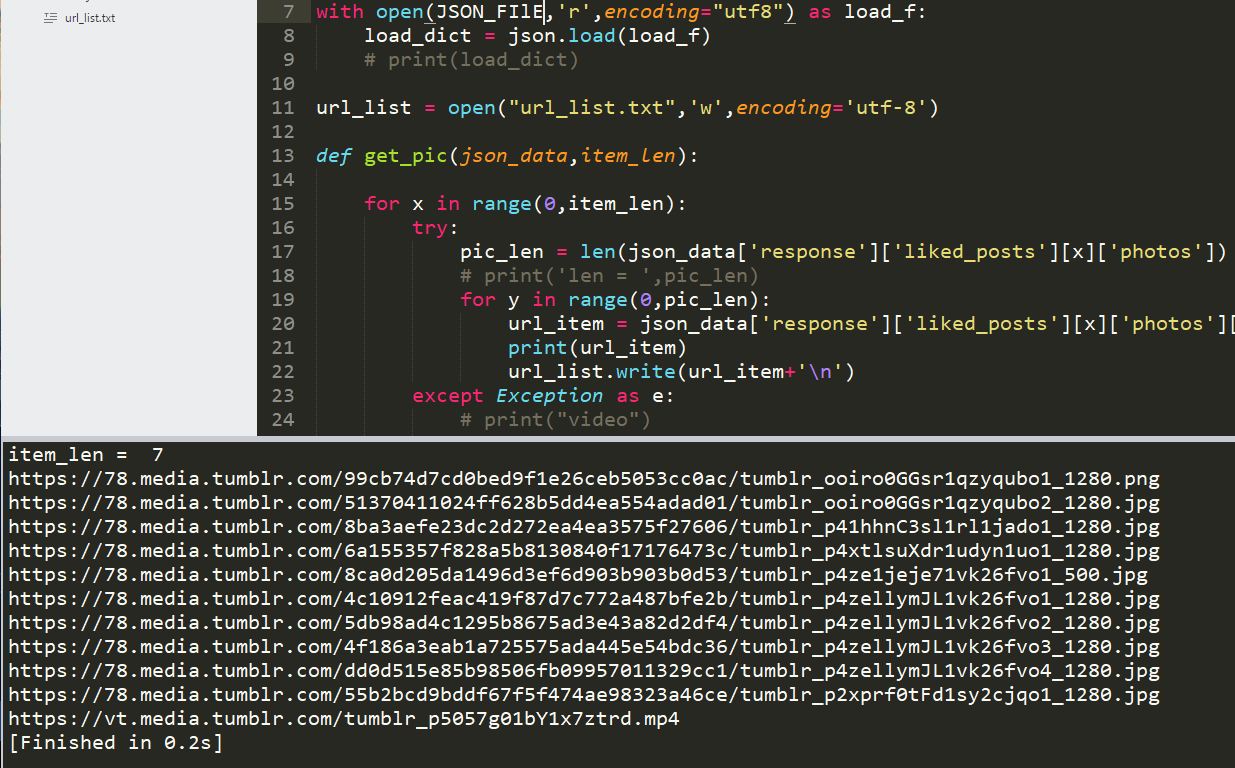Click the output URL ending p4zellymJL1vk26fvo1_1280.jpg
Screen dimensions: 1235x768
coord(584,599)
